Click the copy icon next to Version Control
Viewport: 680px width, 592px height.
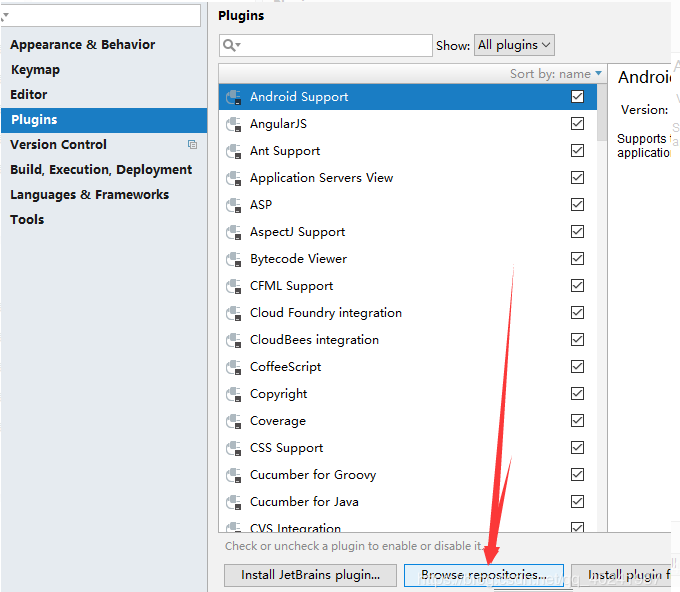coord(193,144)
